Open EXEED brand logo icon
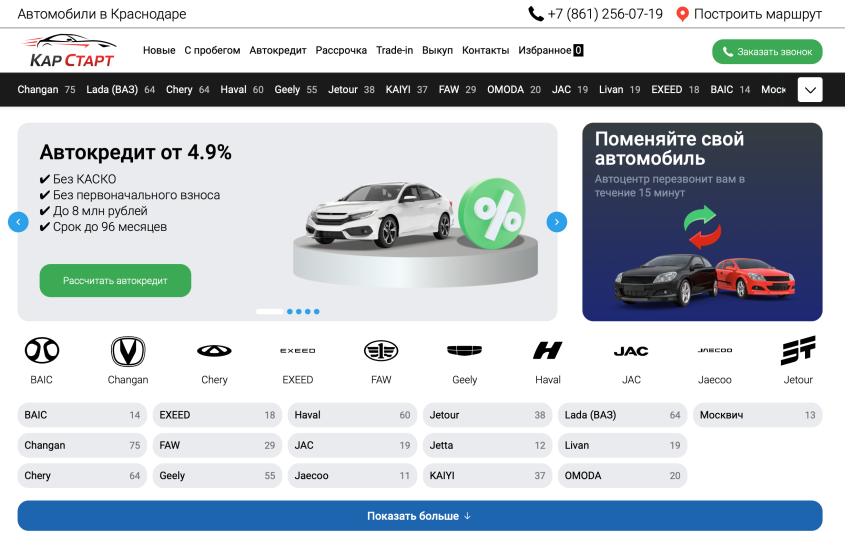Viewport: 845px width, 546px height. click(297, 351)
